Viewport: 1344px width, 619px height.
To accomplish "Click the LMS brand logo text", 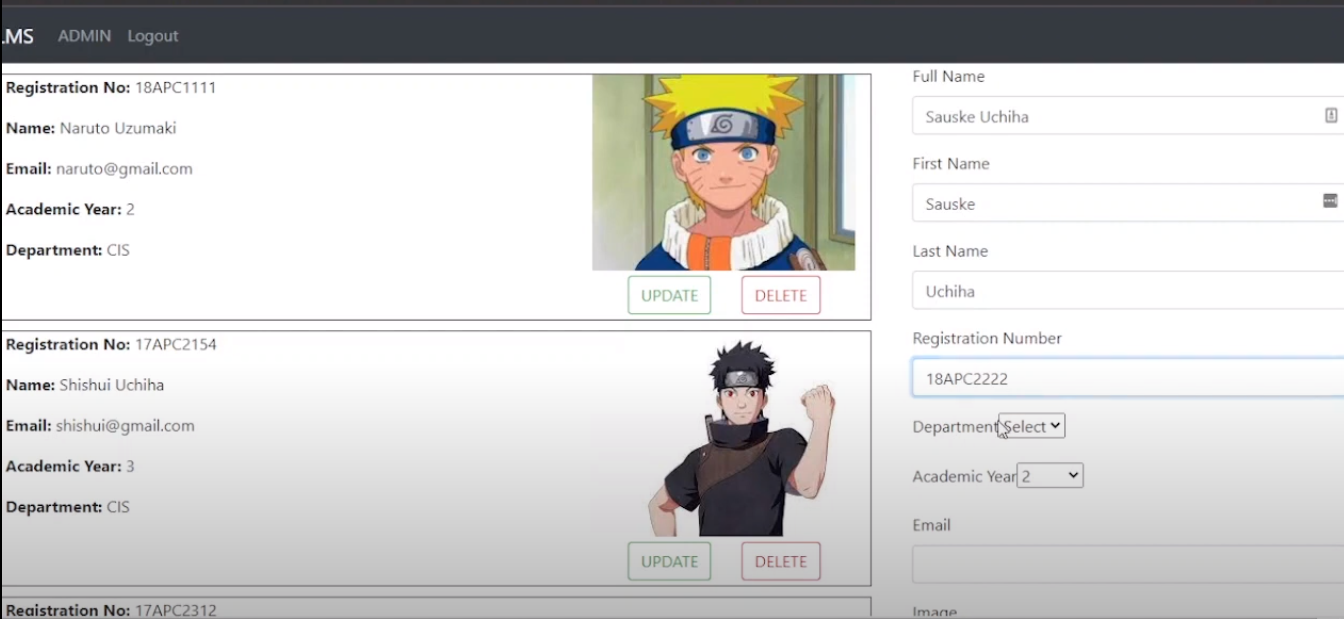I will (17, 36).
